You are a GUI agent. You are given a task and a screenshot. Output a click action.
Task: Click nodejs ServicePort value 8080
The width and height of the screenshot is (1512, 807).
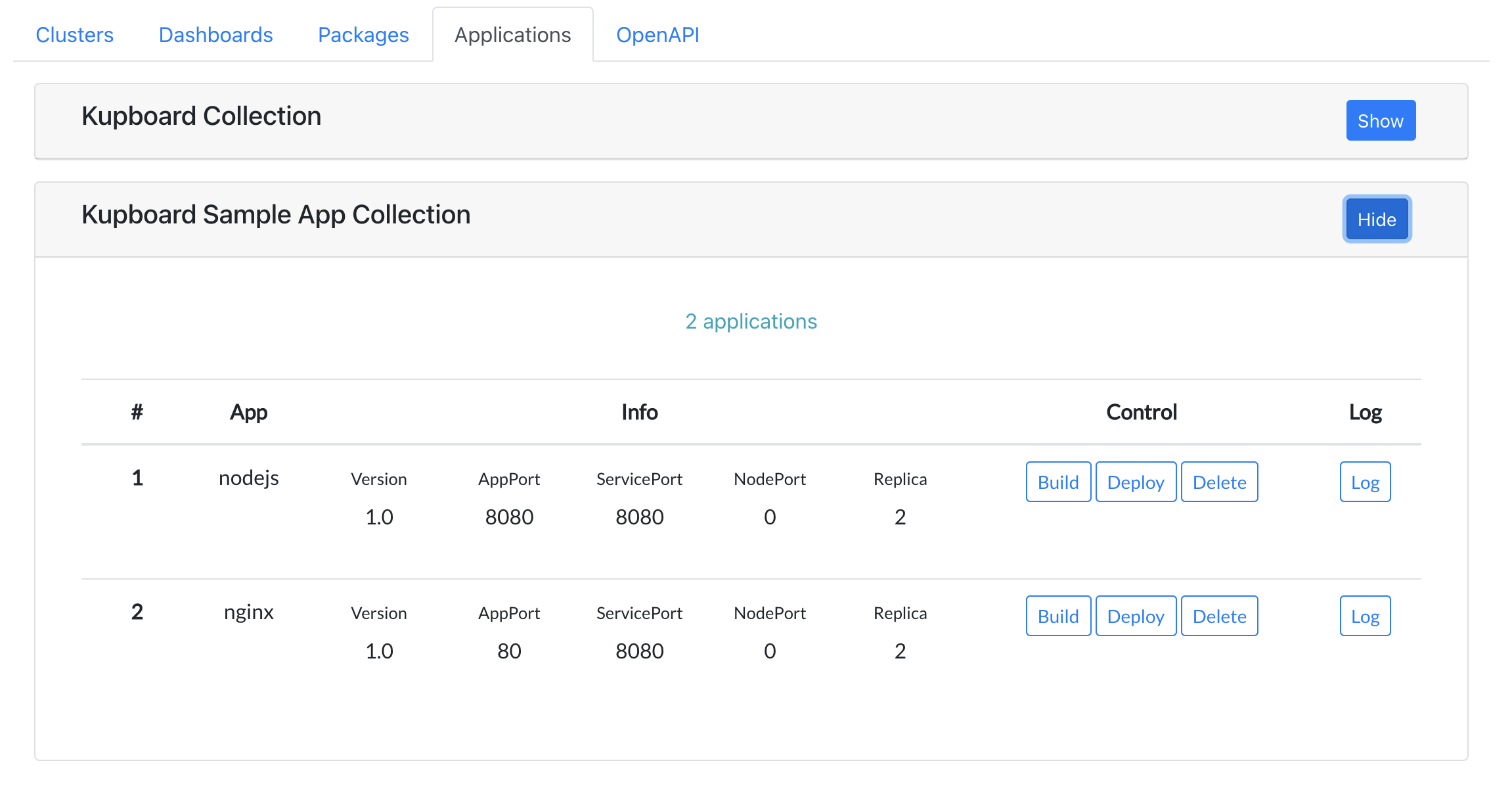click(639, 517)
